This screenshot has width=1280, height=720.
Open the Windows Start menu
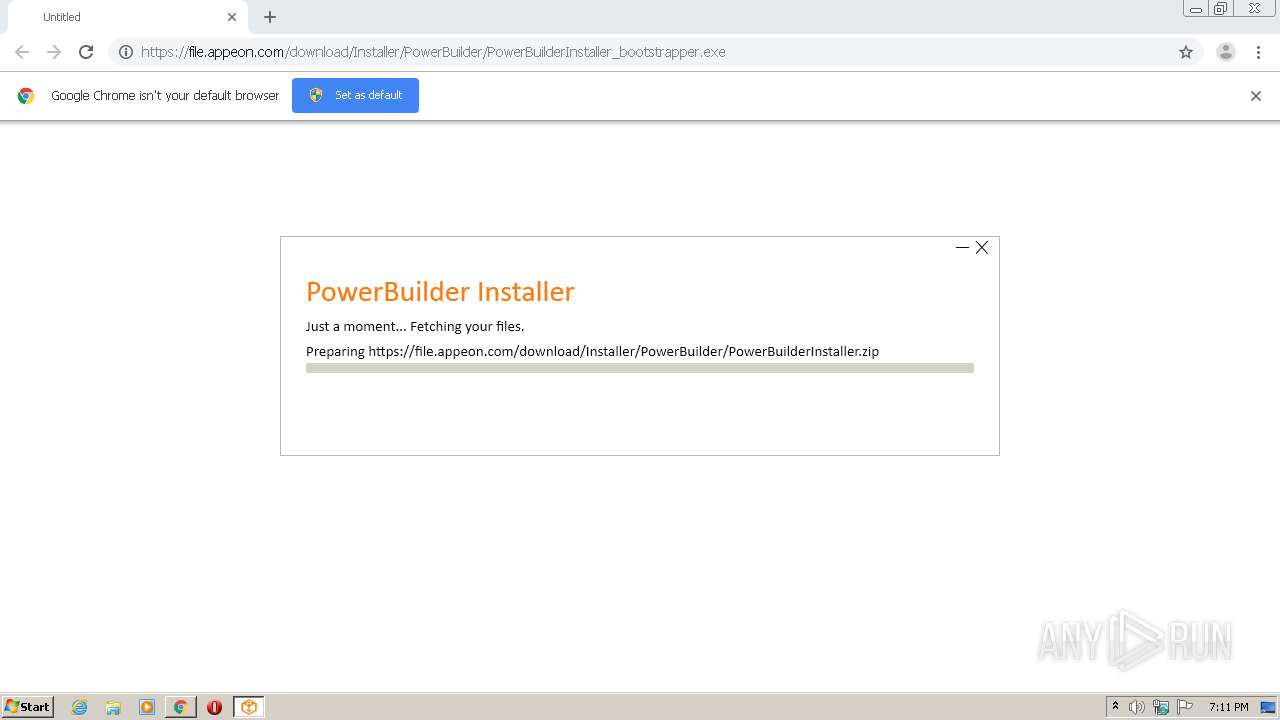[x=27, y=707]
